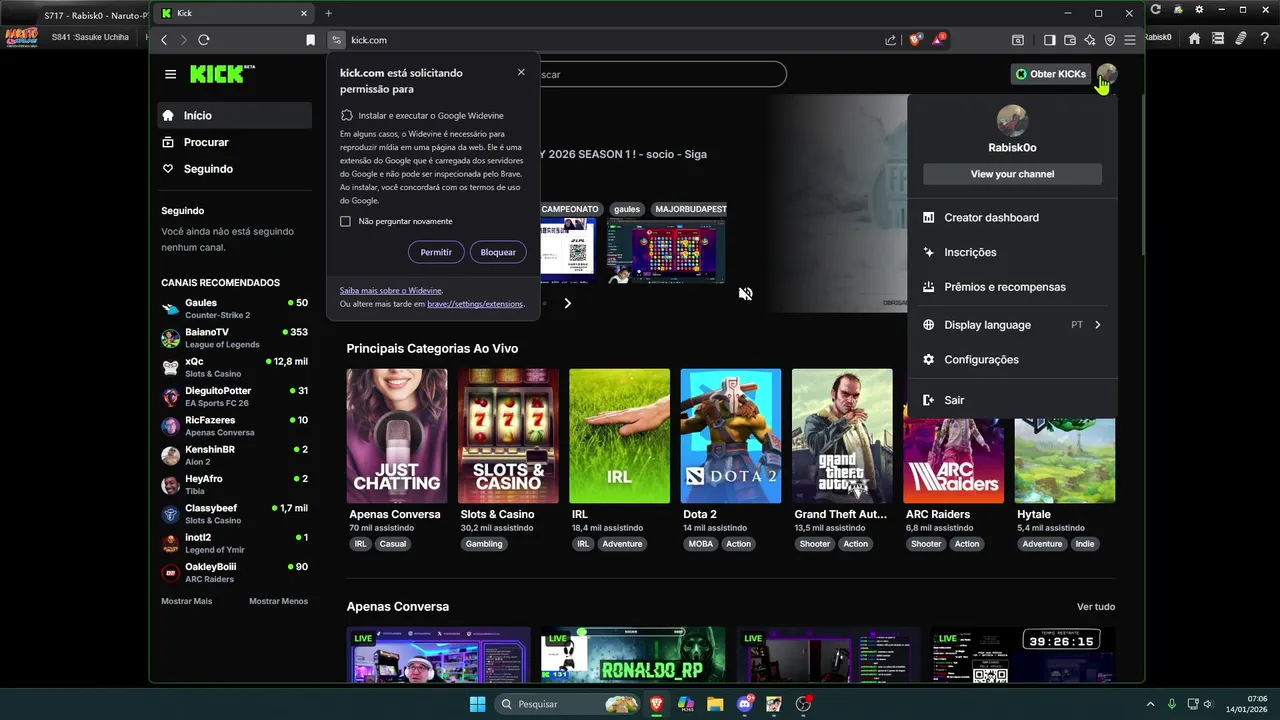Open the xQc recommended channel
1280x720 pixels.
234,367
